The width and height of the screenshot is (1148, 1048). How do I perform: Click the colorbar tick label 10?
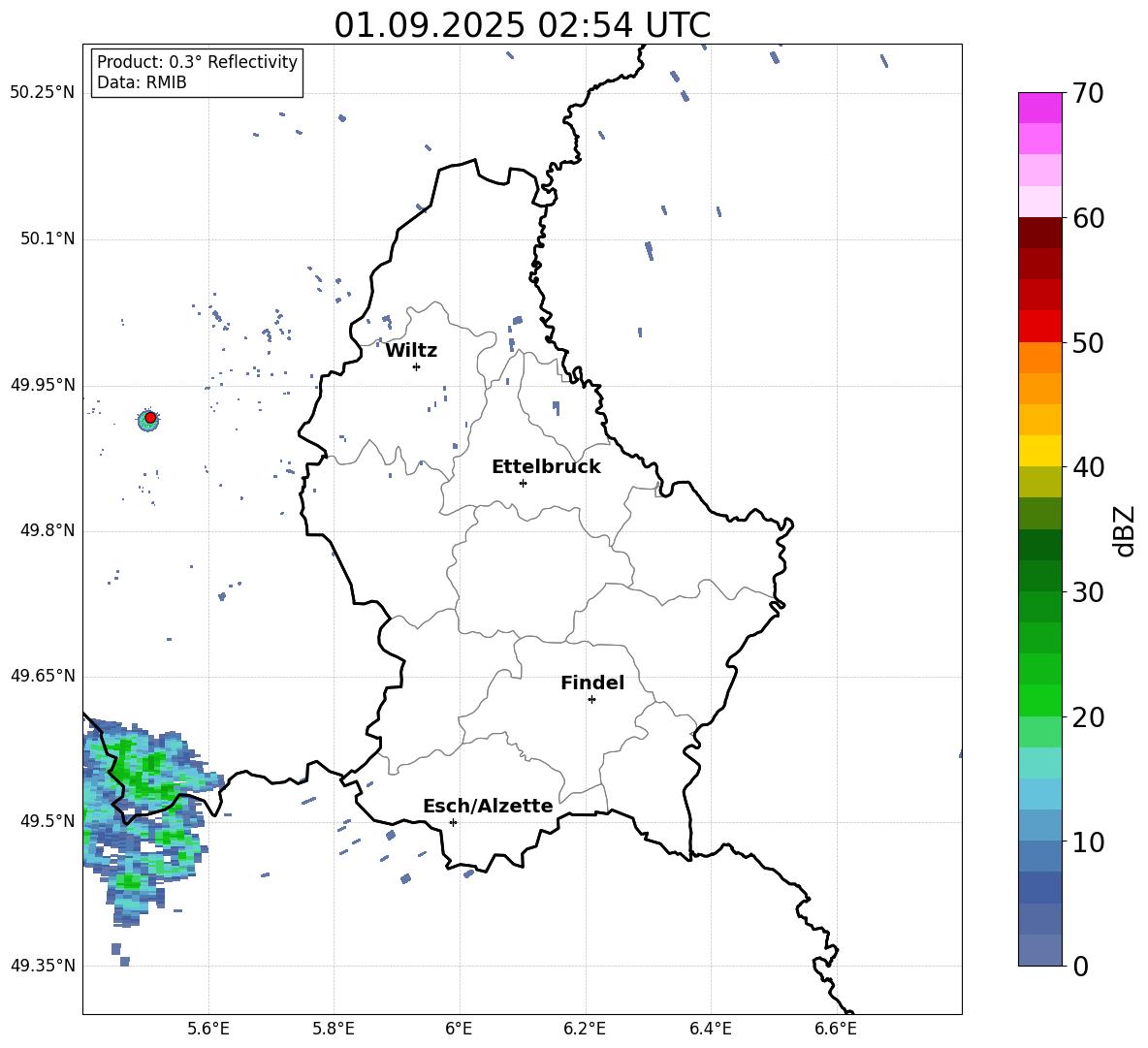[x=1088, y=842]
